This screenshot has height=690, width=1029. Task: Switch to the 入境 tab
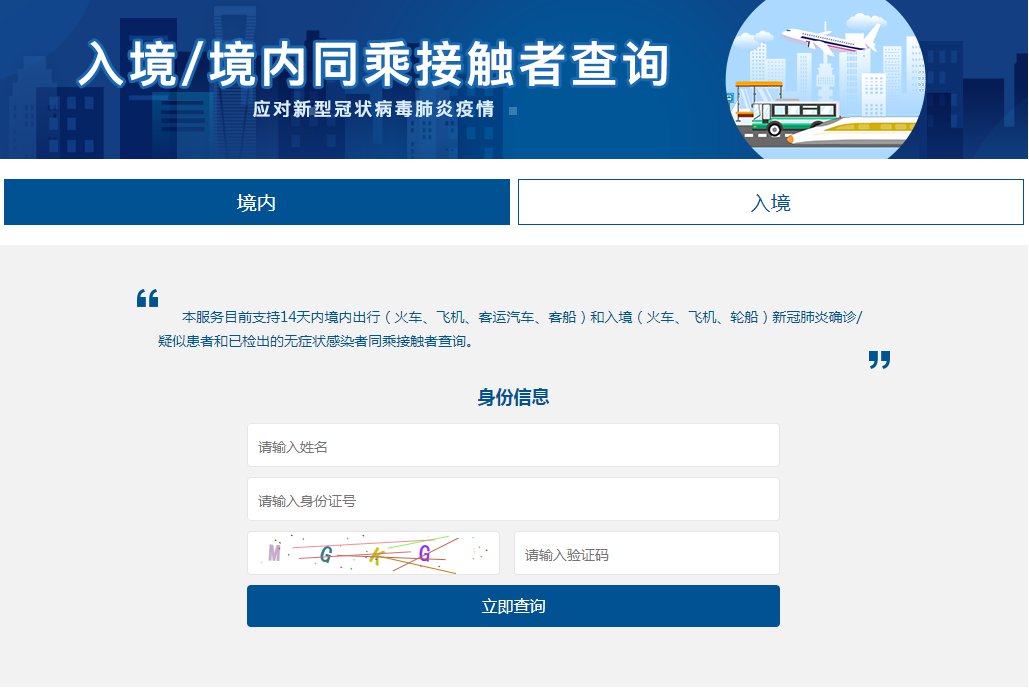pos(770,203)
